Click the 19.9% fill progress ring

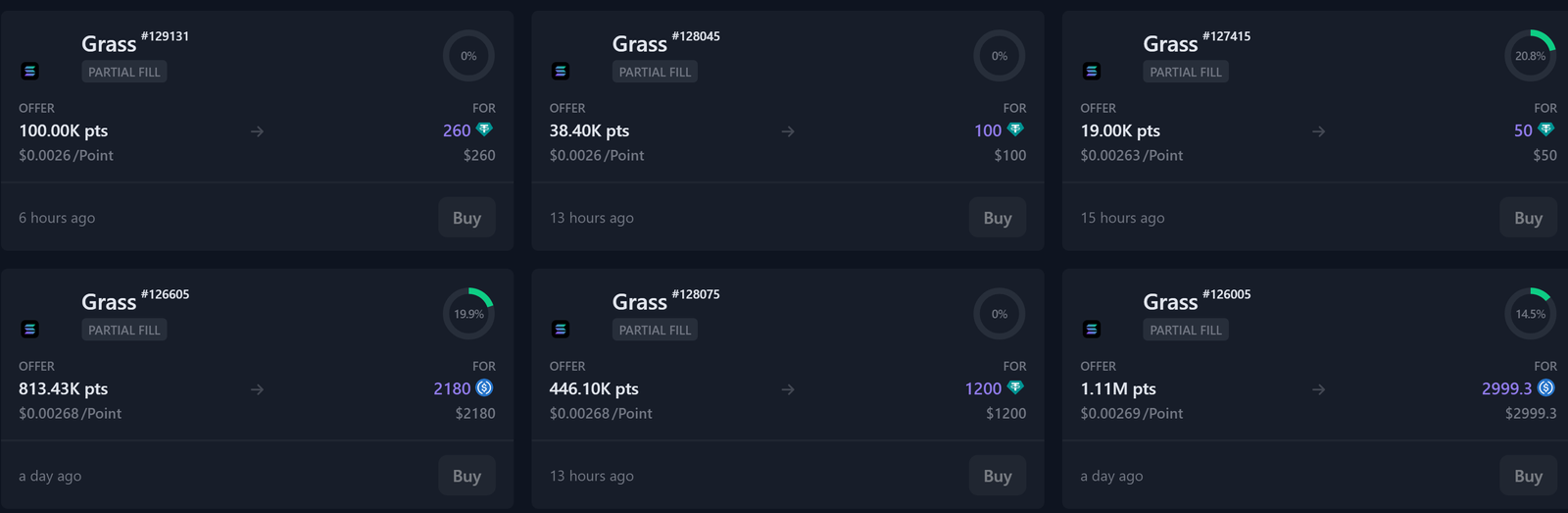[468, 314]
